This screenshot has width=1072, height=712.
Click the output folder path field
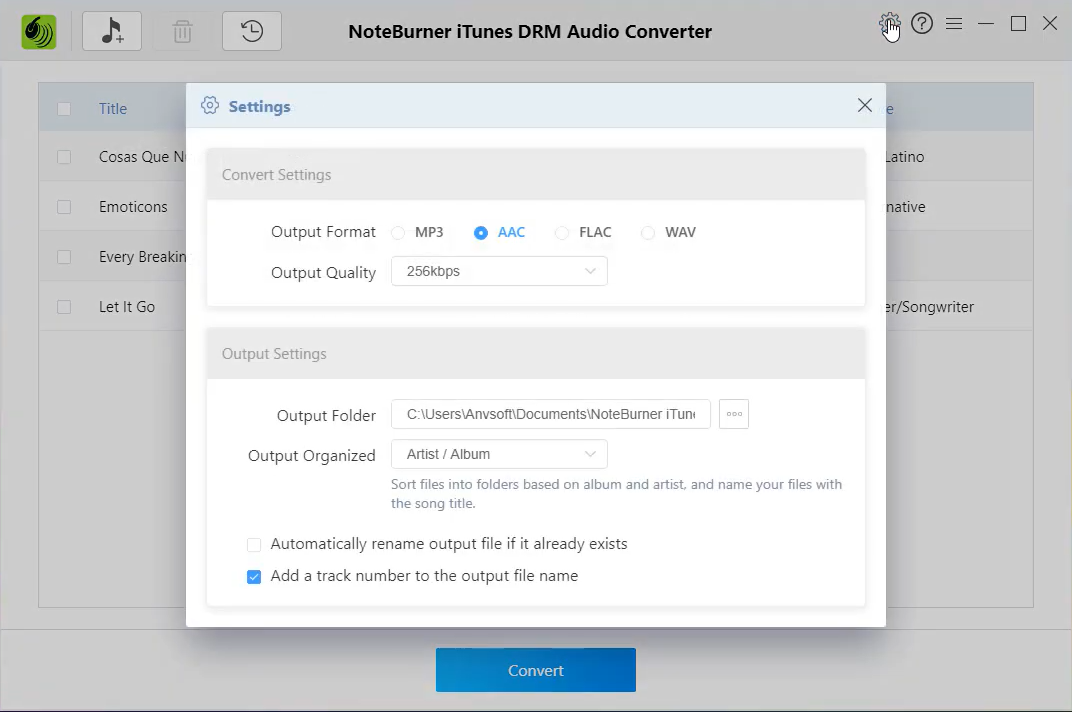pyautogui.click(x=550, y=414)
